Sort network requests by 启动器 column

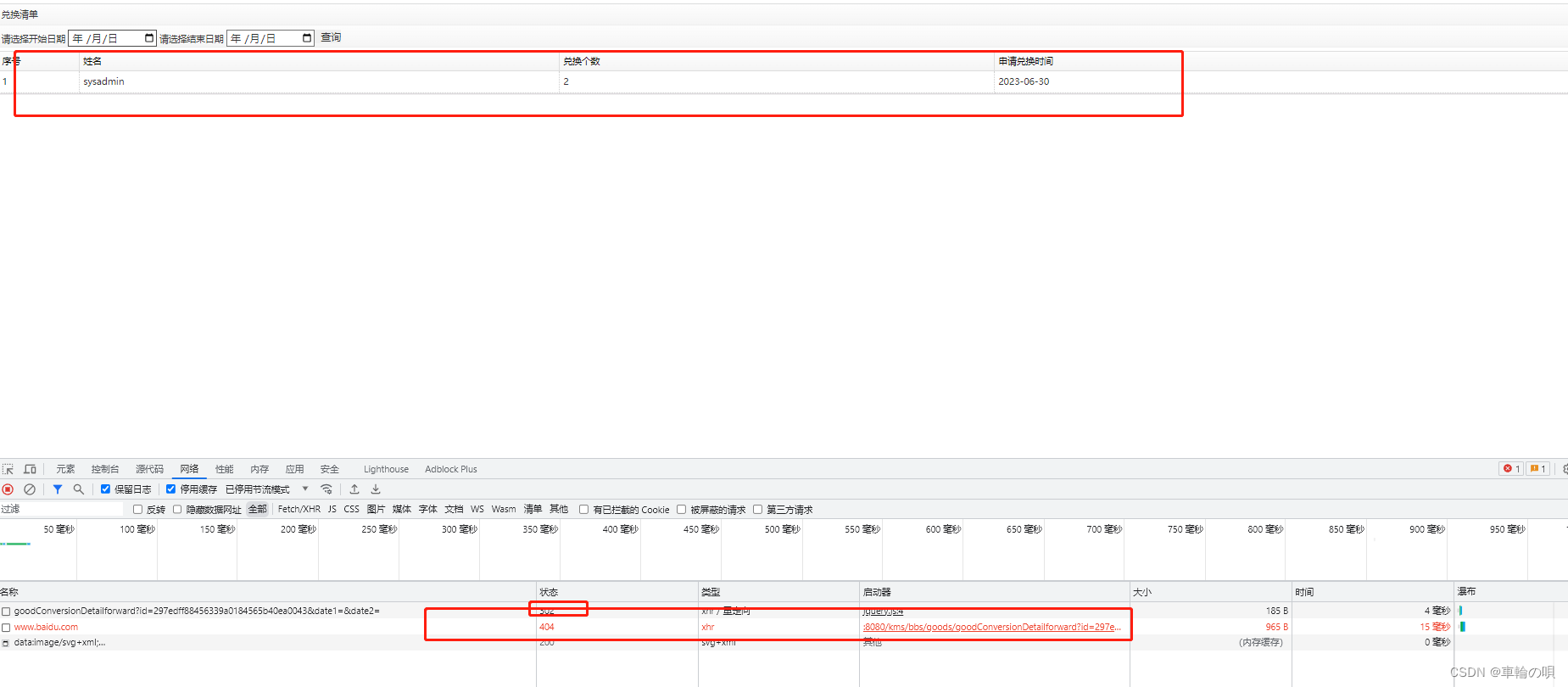(x=995, y=592)
